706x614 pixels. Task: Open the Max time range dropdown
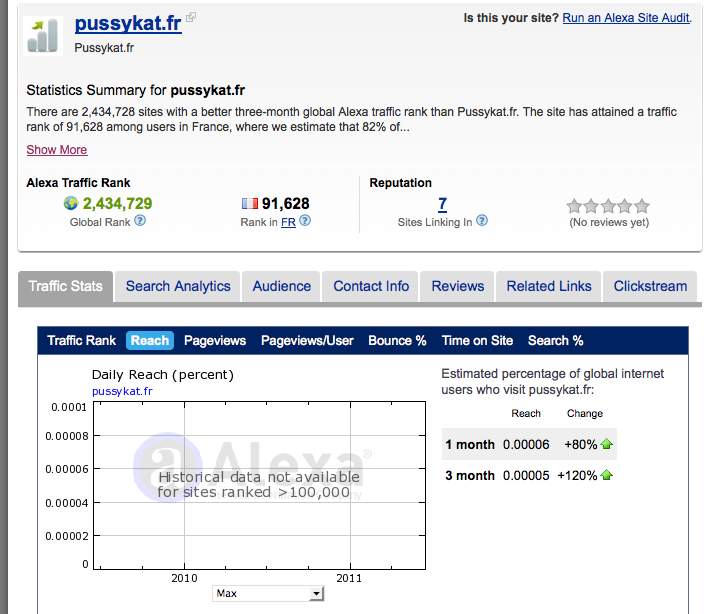click(269, 593)
